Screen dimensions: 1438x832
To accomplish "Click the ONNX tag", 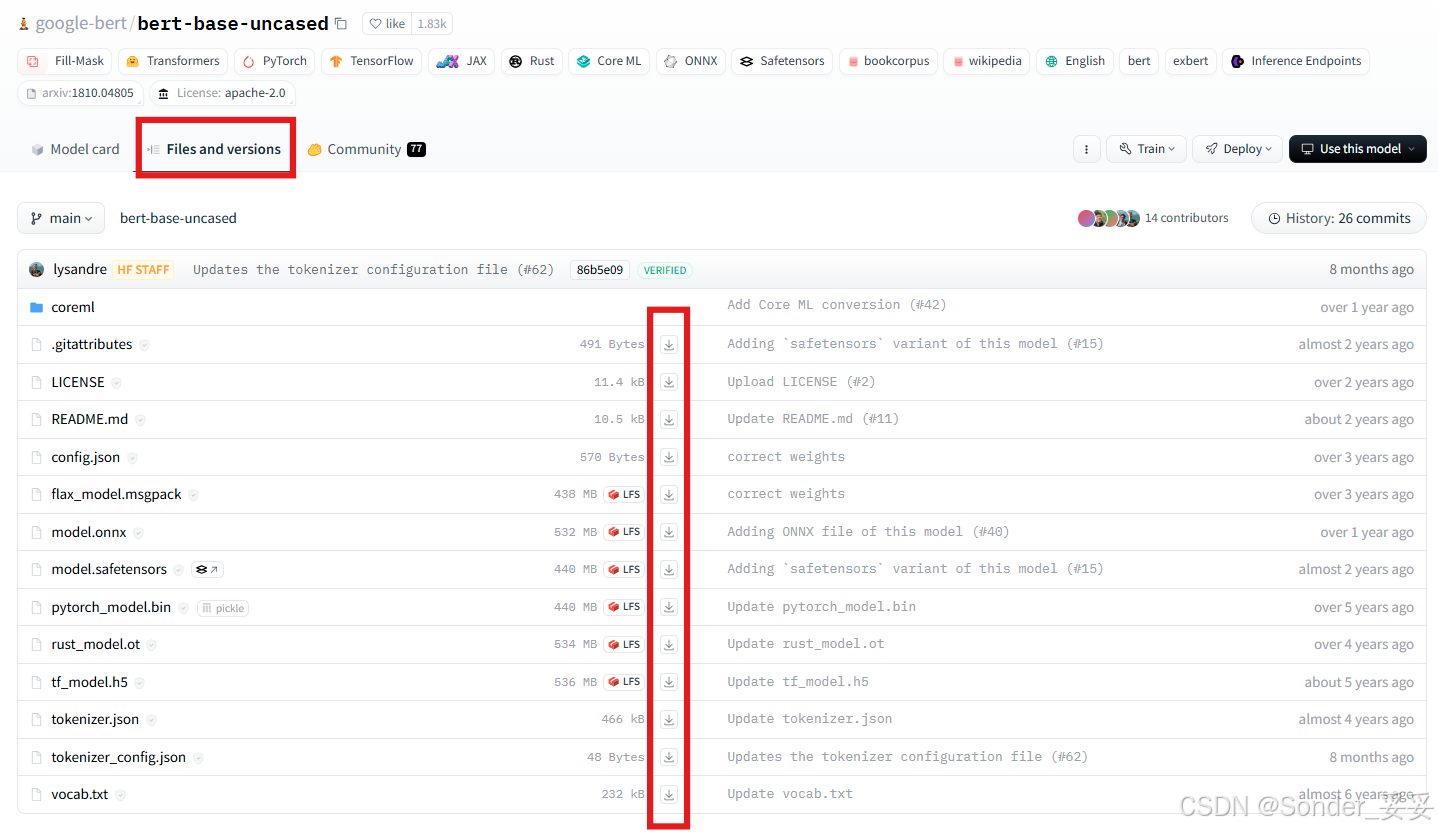I will [691, 61].
